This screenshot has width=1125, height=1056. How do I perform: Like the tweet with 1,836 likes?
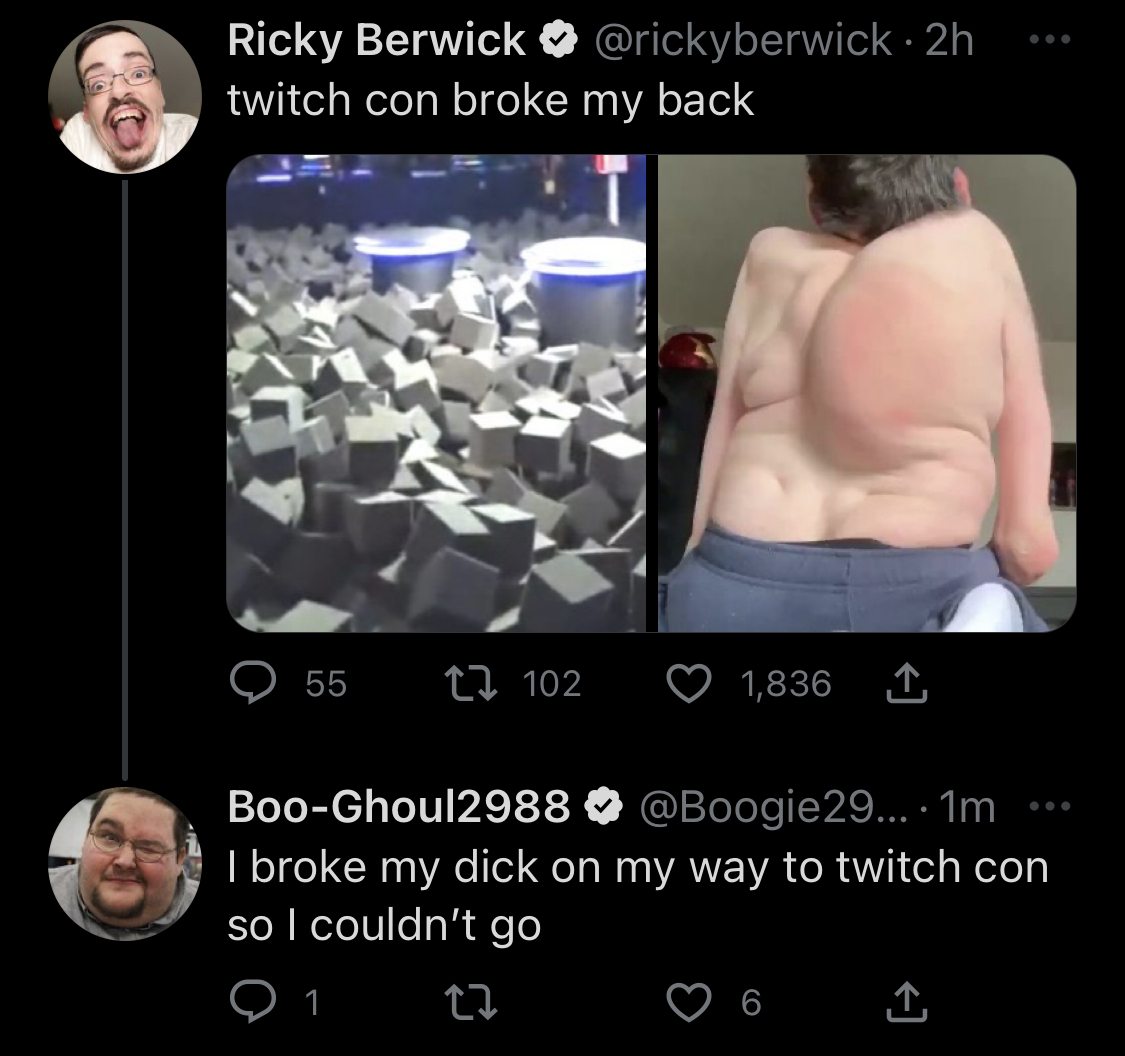pyautogui.click(x=689, y=683)
